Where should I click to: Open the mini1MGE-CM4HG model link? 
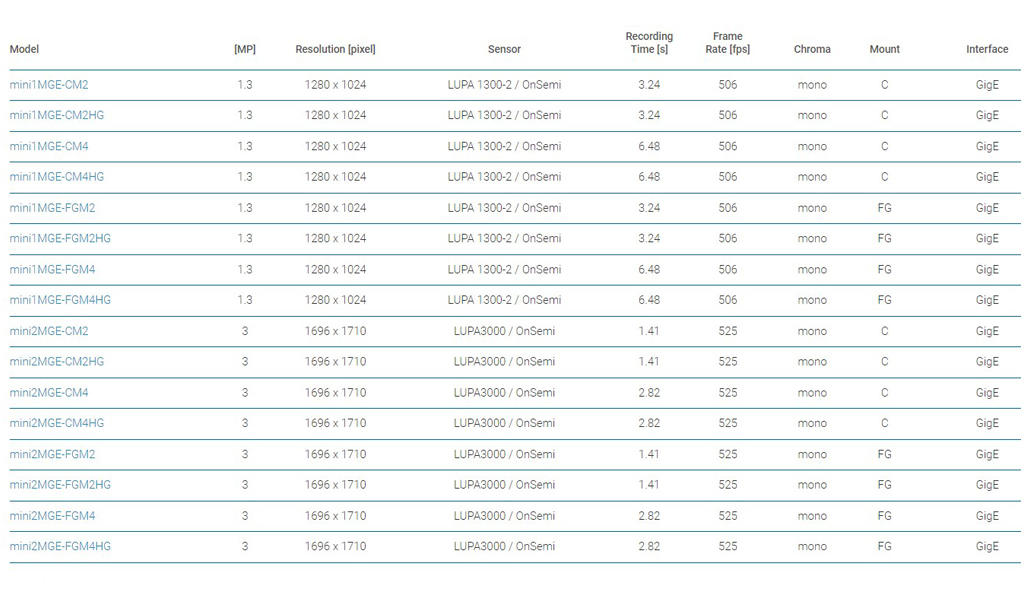57,177
